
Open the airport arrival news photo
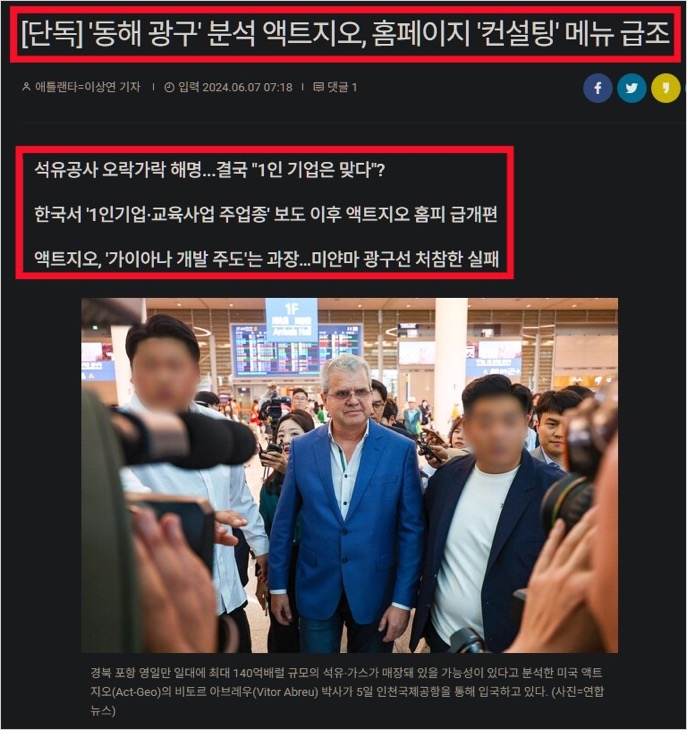[350, 475]
